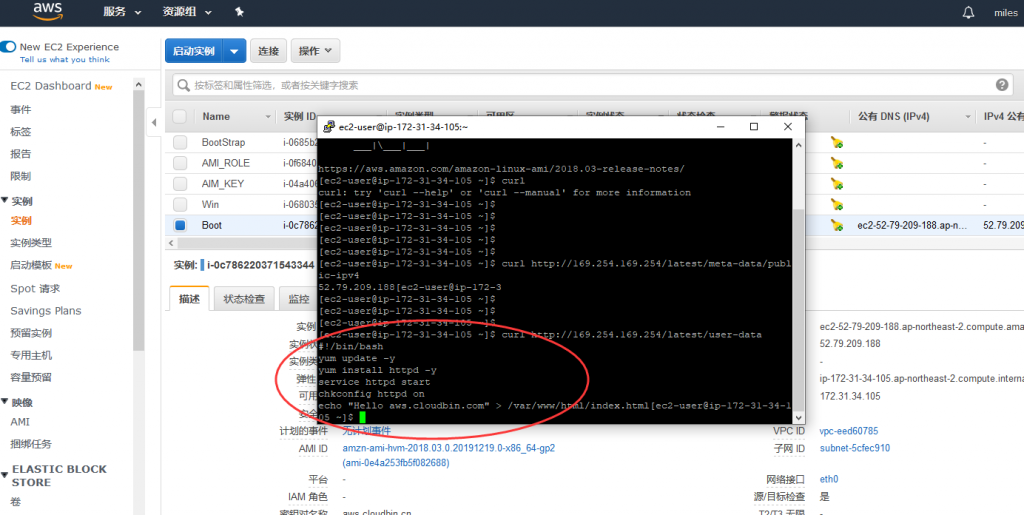Select the Boot instance name cell
1024x515 pixels.
tap(212, 225)
